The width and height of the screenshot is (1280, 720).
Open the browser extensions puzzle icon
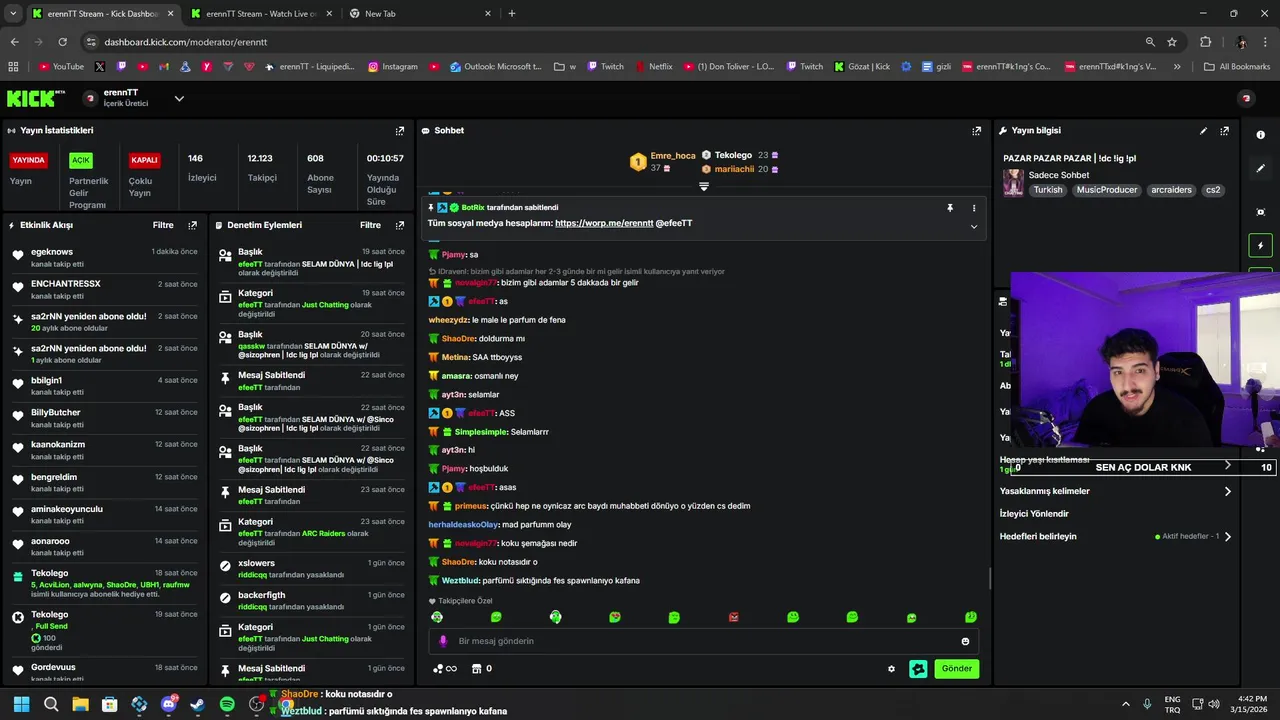click(x=1205, y=42)
